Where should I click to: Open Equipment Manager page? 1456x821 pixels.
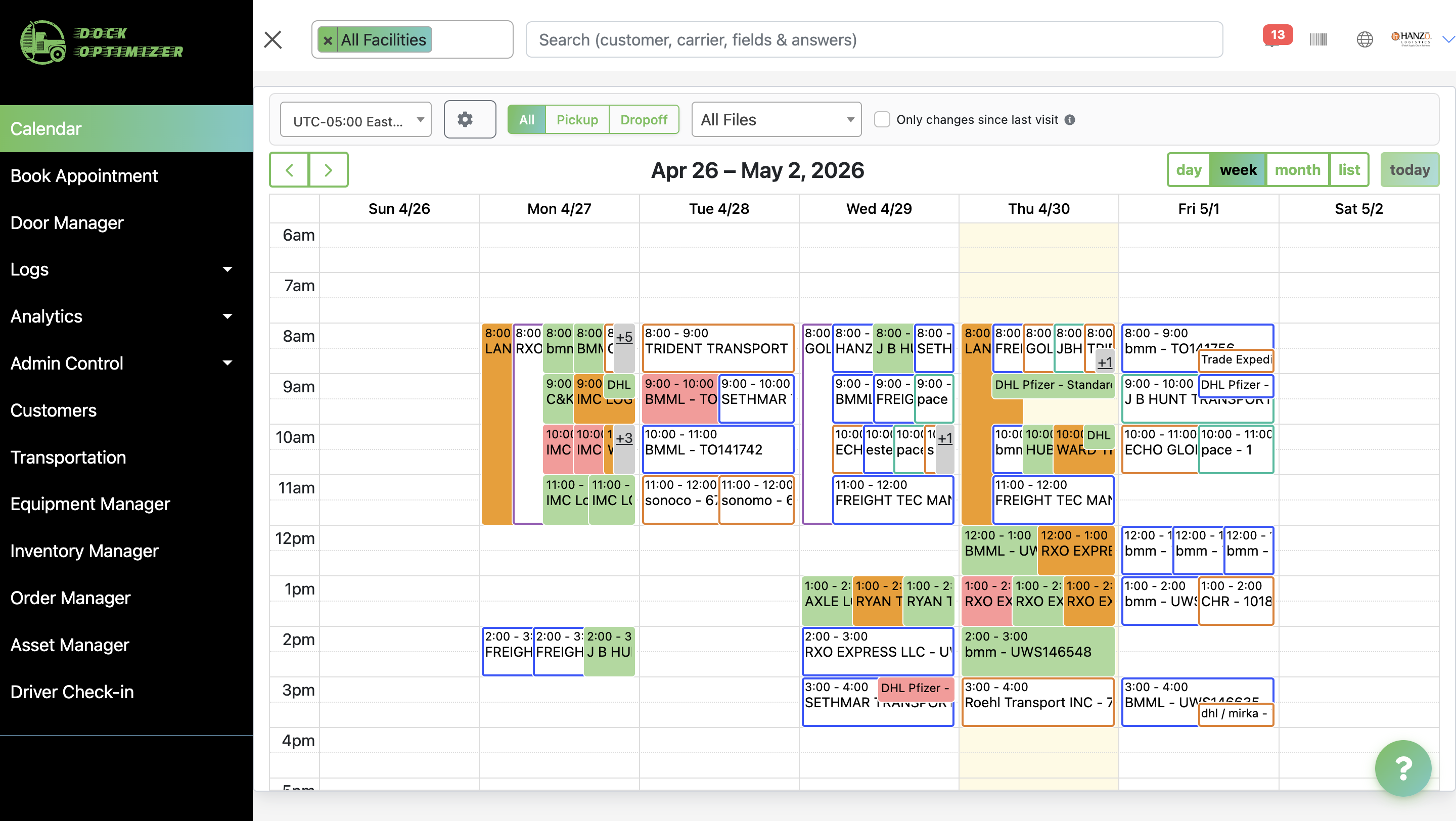point(126,504)
